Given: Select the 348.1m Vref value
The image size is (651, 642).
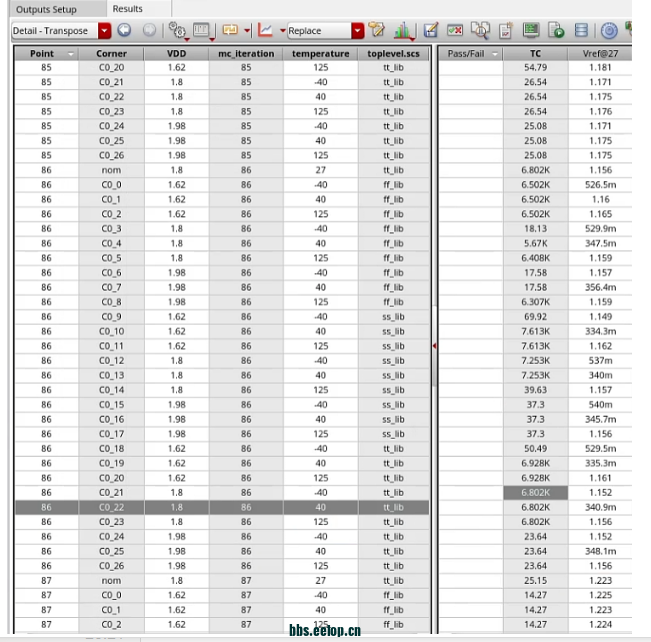Looking at the screenshot, I should tap(600, 551).
